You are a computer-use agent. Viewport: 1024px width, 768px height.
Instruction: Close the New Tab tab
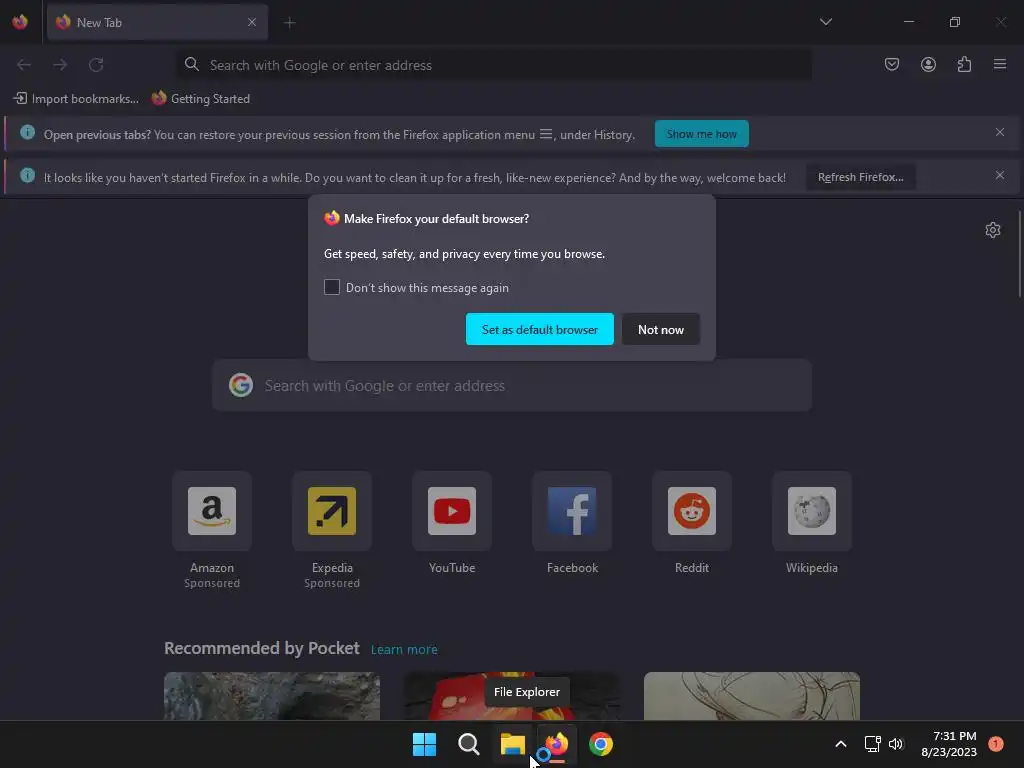(251, 22)
